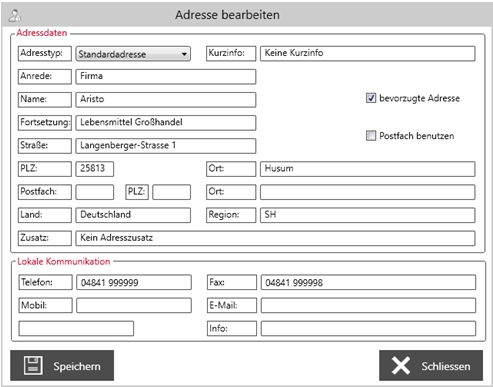Enable the Postfach benutzen checkbox
This screenshot has height=387, width=493.
click(371, 136)
